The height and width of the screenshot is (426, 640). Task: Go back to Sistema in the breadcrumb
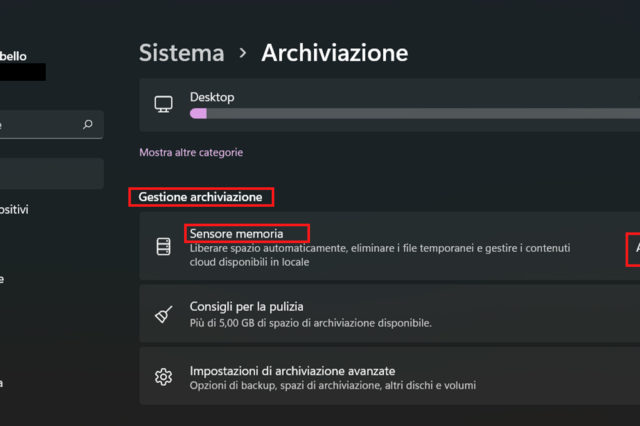coord(181,53)
